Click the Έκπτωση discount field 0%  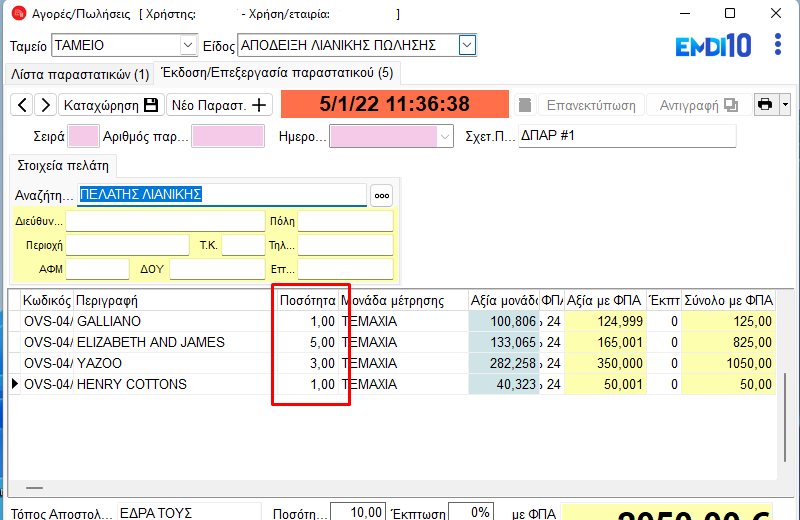(x=470, y=512)
